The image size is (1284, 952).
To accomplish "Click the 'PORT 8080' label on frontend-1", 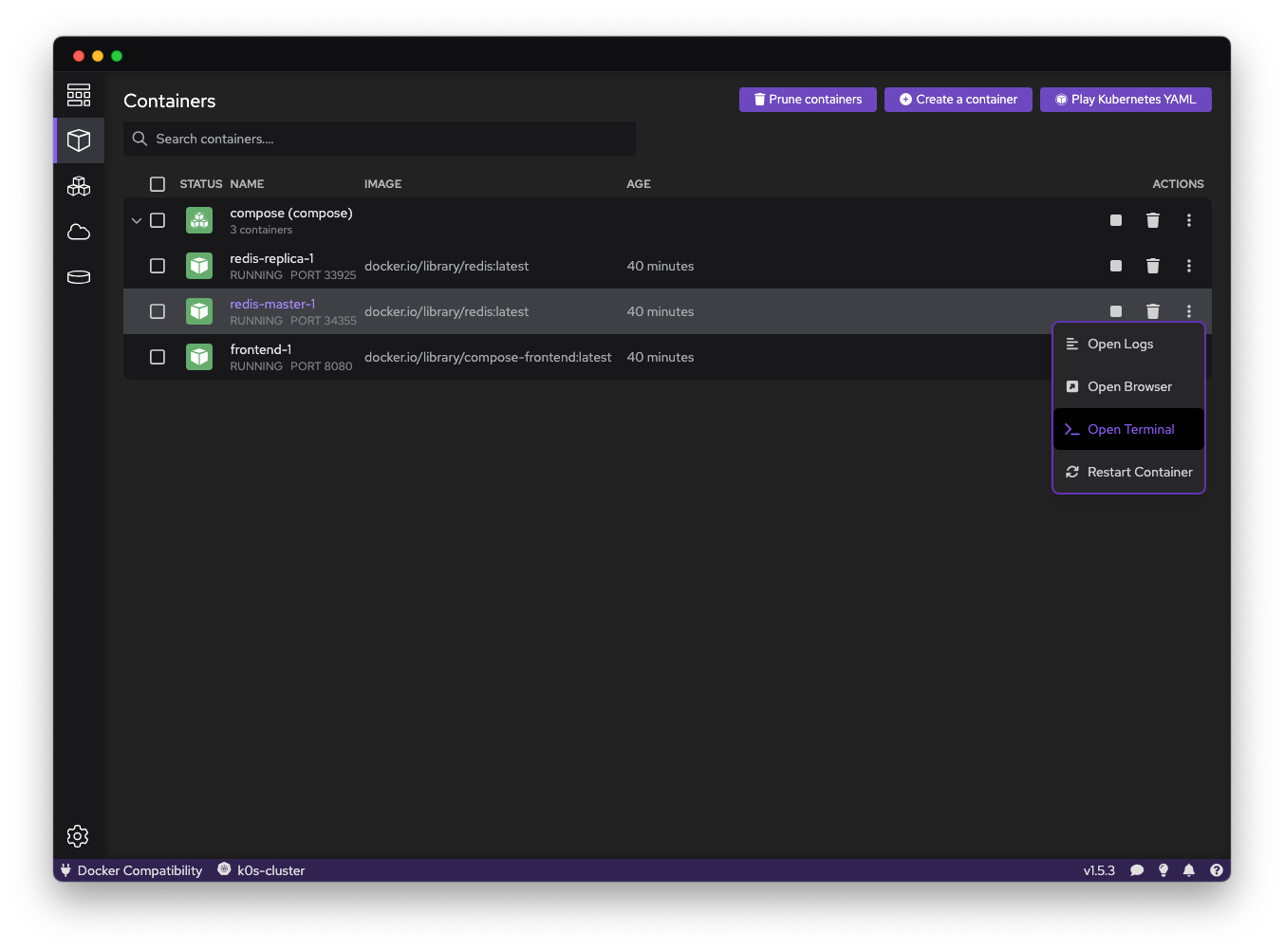I will 321,366.
